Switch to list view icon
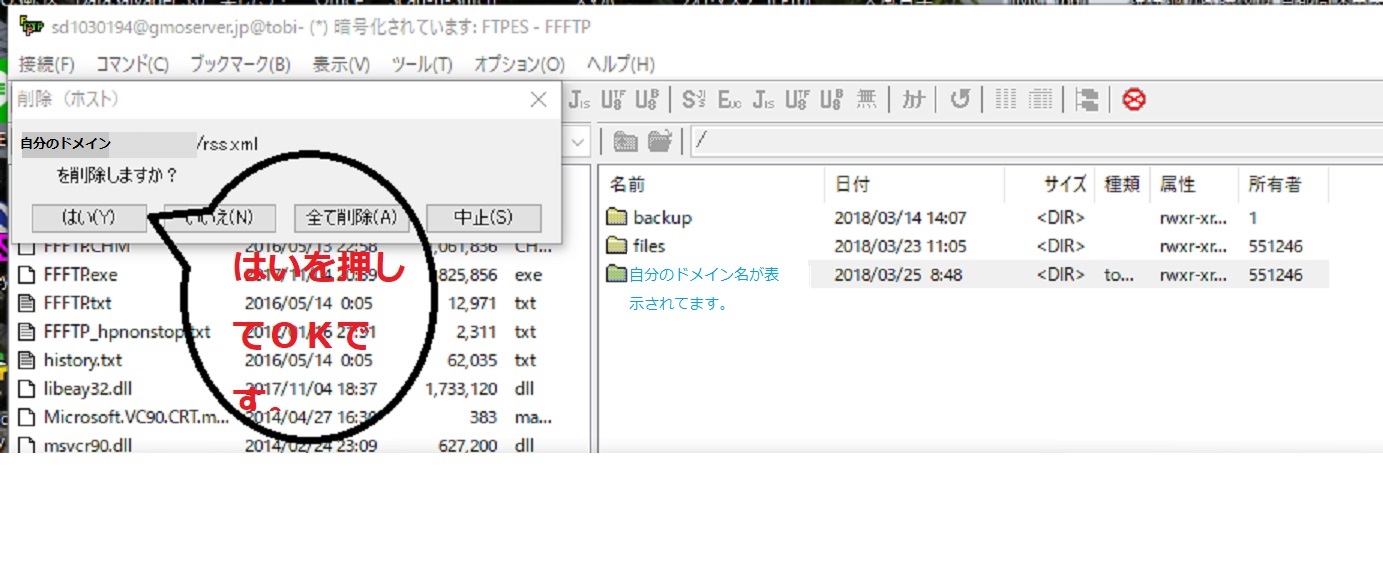 click(1006, 100)
